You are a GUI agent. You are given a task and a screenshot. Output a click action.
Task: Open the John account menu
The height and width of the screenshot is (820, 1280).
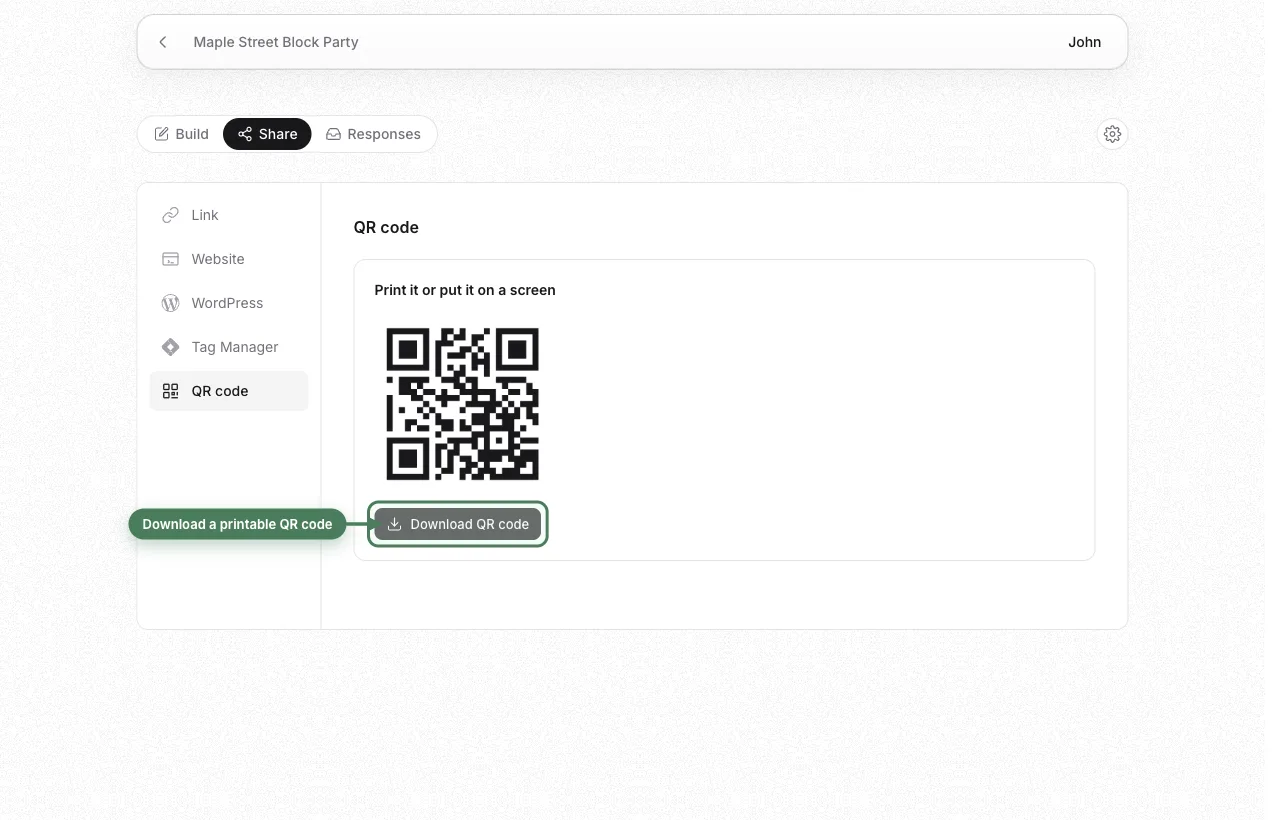[x=1084, y=42]
